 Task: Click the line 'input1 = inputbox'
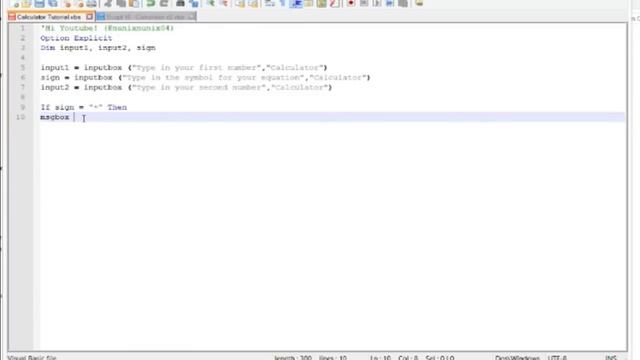click(184, 68)
